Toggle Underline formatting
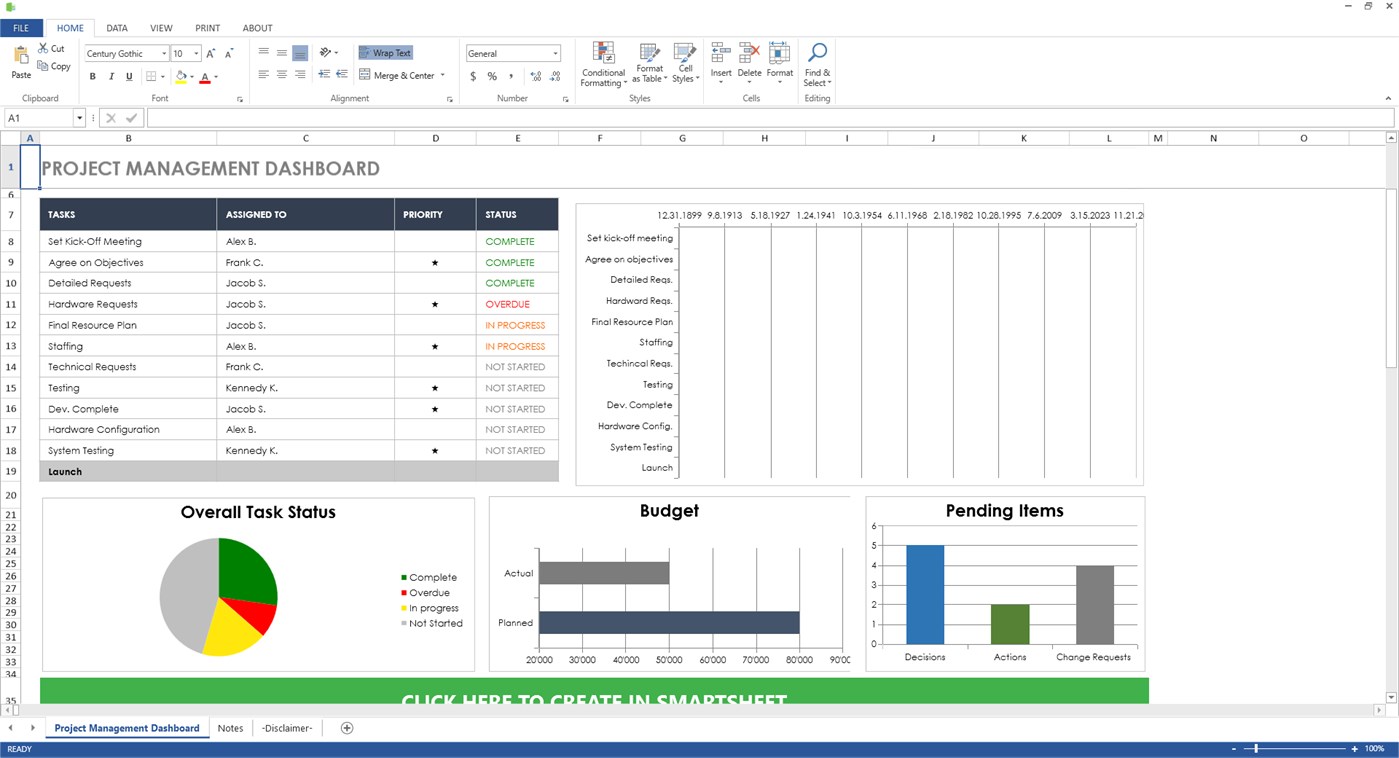Viewport: 1399px width, 758px height. click(130, 75)
